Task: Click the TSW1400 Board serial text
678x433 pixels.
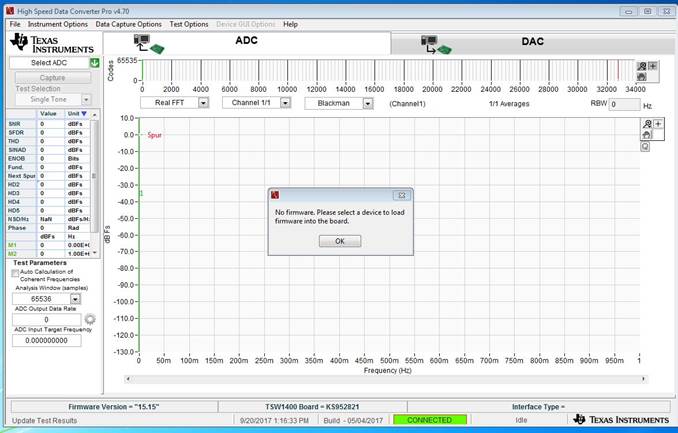Action: (x=312, y=407)
